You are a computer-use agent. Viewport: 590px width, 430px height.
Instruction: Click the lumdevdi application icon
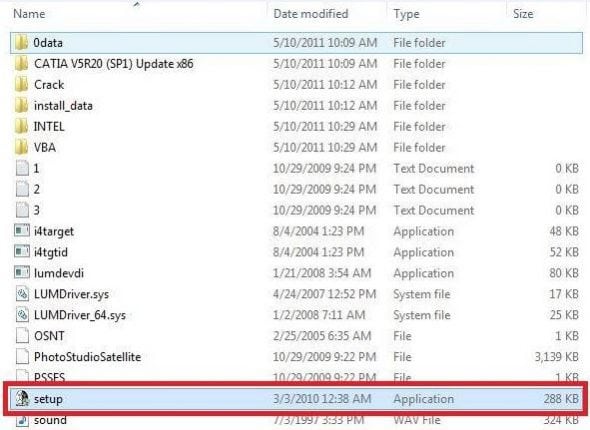22,272
